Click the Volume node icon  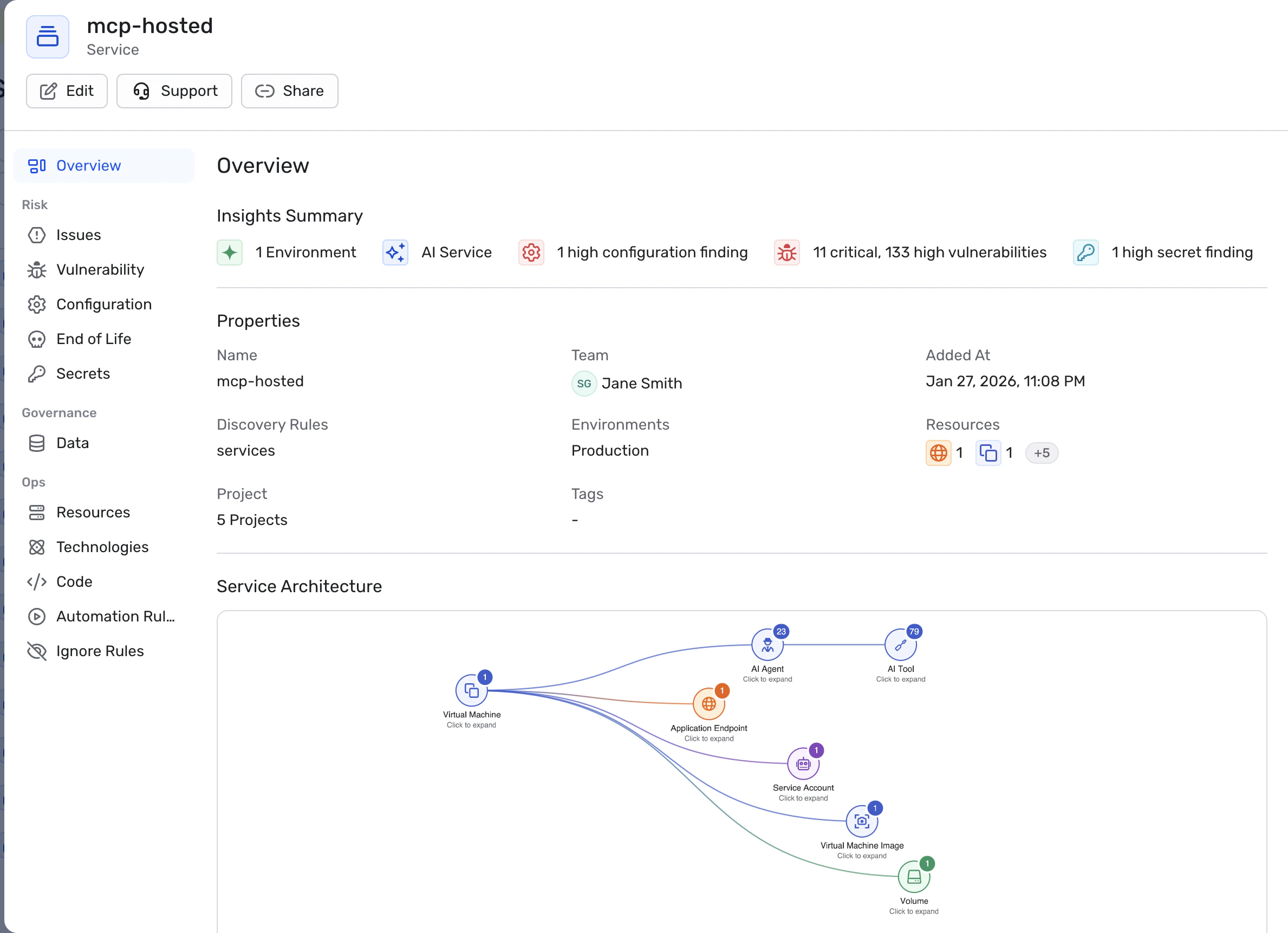coord(914,877)
